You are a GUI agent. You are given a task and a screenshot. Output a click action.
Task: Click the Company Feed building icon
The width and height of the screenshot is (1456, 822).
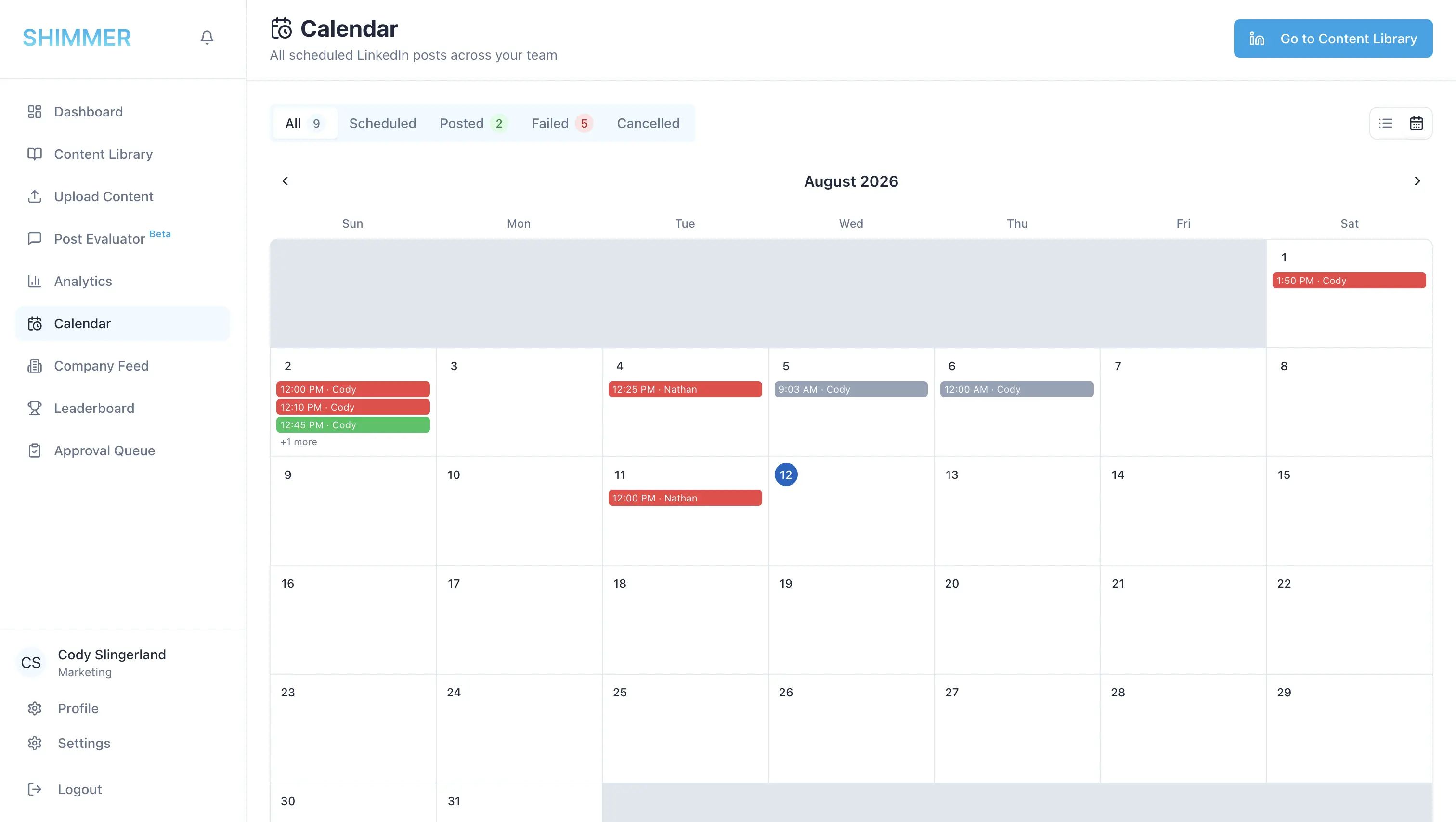[x=35, y=366]
